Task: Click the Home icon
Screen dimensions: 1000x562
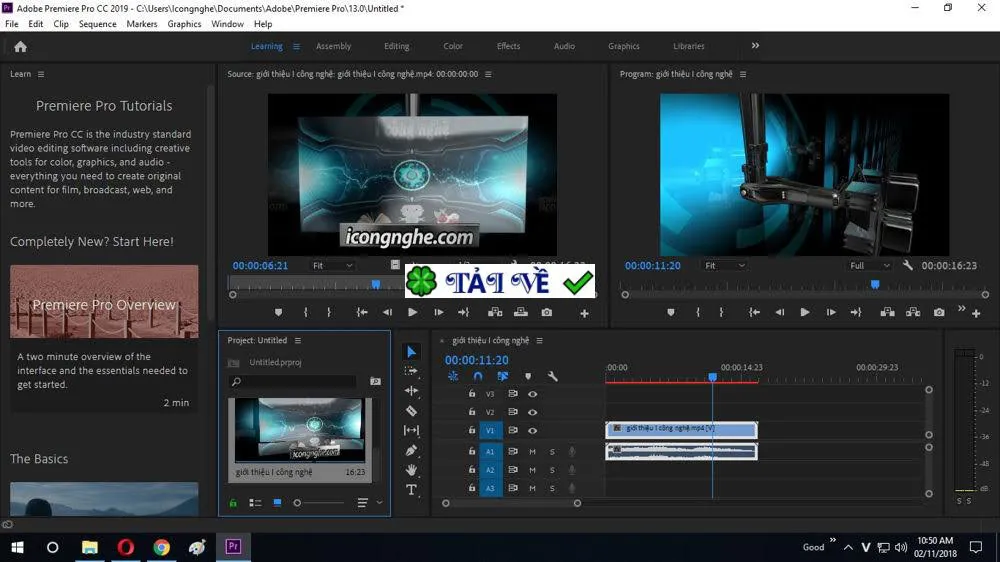Action: (x=20, y=47)
